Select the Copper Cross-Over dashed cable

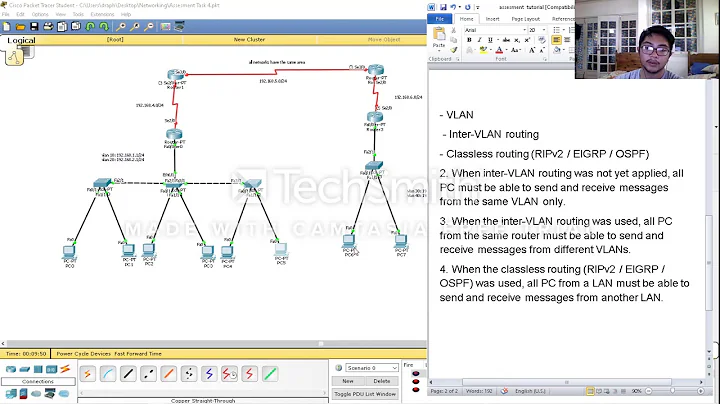(148, 374)
